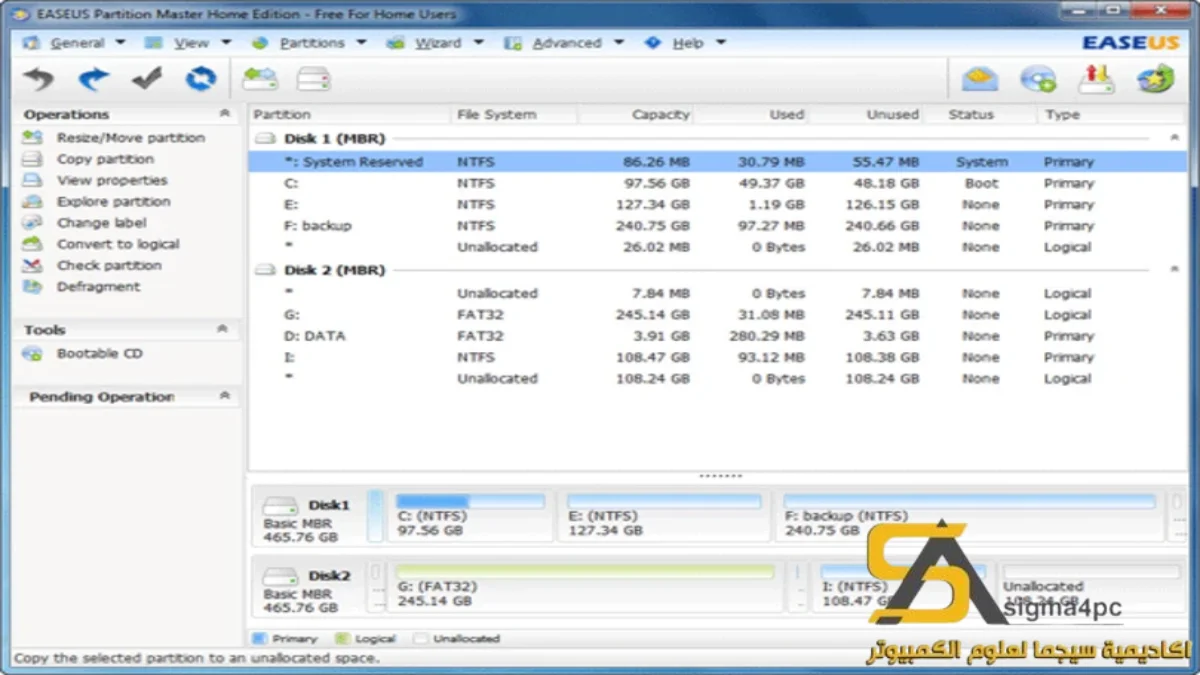1200x675 pixels.
Task: Click the Undo arrow in the toolbar
Action: (x=39, y=78)
